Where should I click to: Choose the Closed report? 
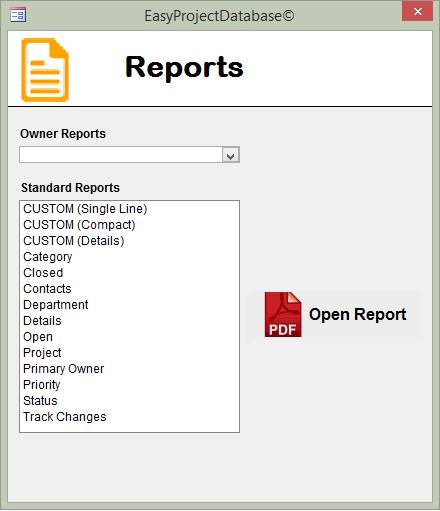[129, 273]
